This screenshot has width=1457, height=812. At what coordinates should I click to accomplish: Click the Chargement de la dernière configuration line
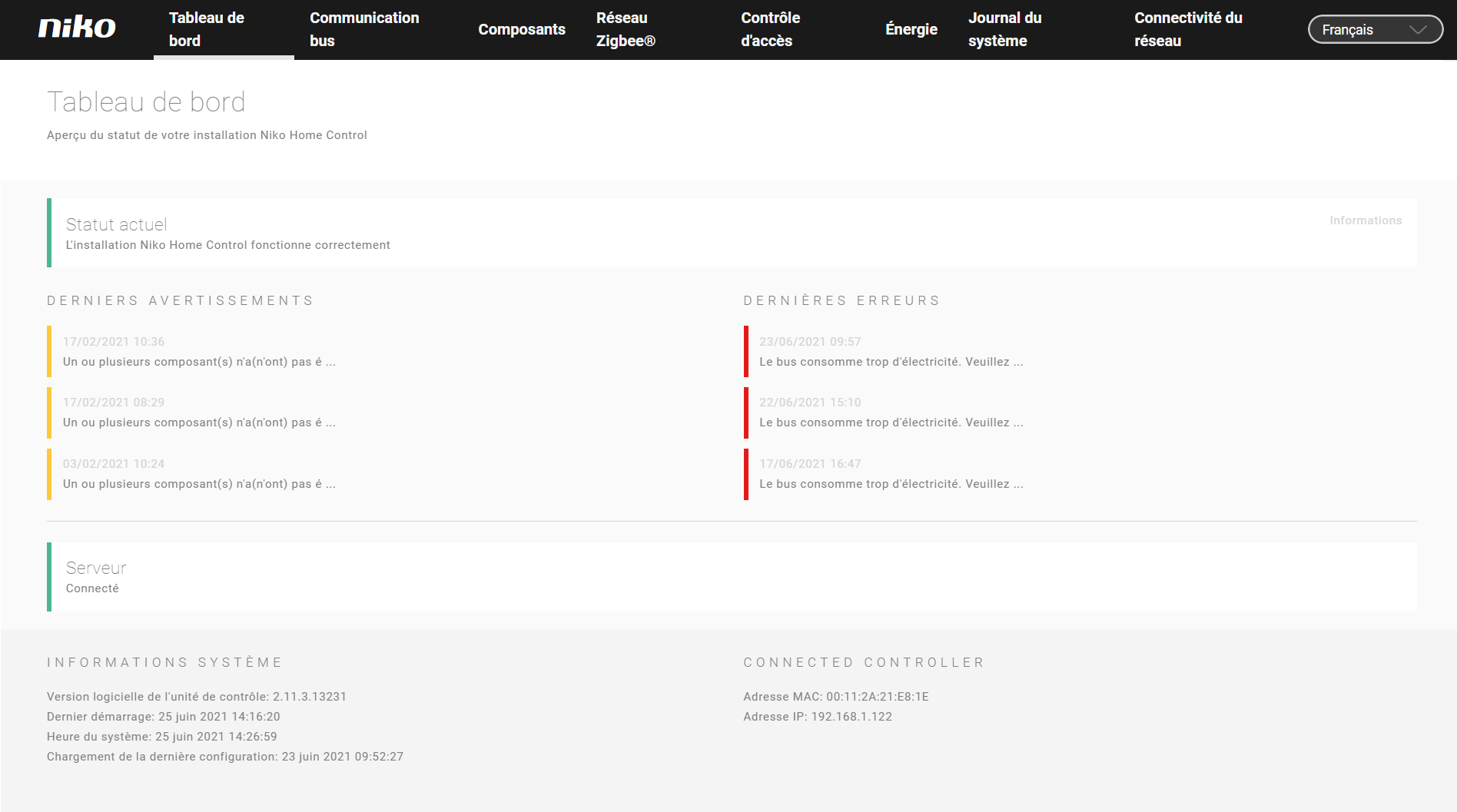225,757
